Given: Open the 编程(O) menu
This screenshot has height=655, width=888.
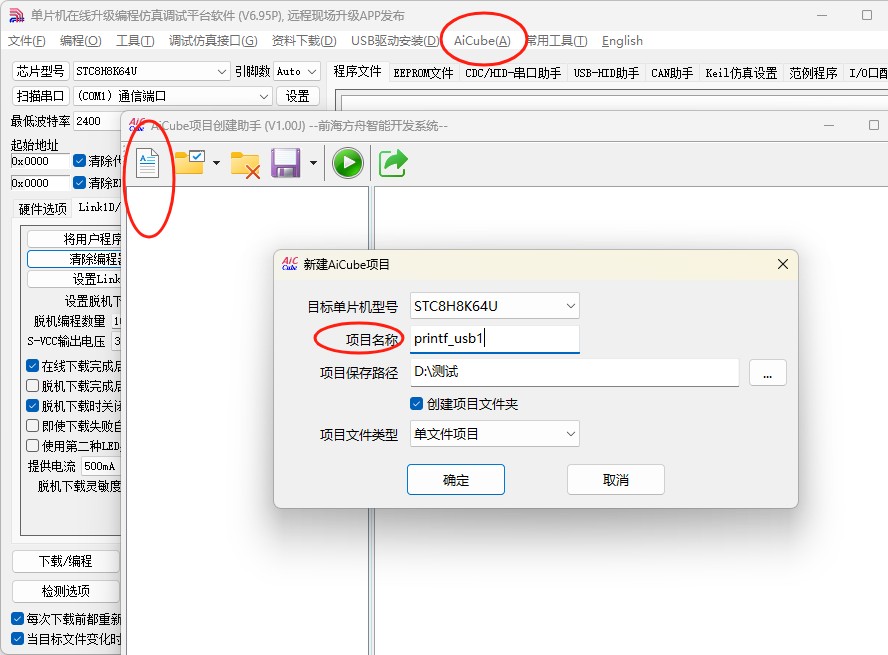Looking at the screenshot, I should [x=80, y=41].
